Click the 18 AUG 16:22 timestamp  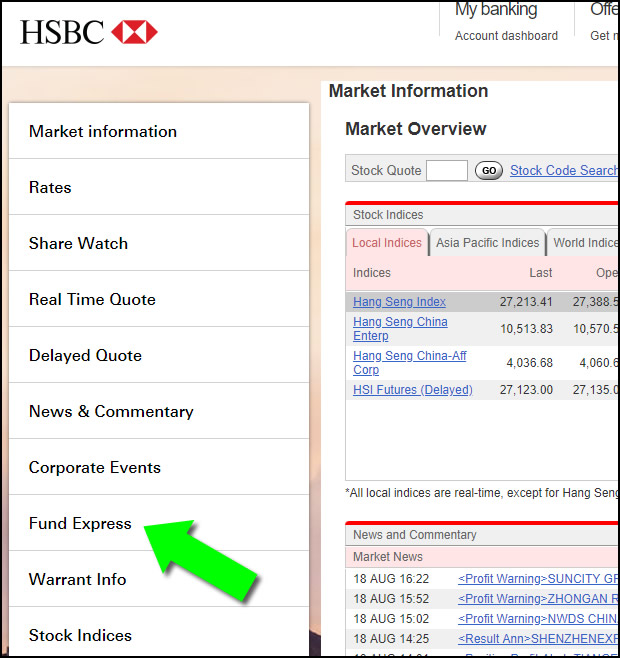coord(391,579)
